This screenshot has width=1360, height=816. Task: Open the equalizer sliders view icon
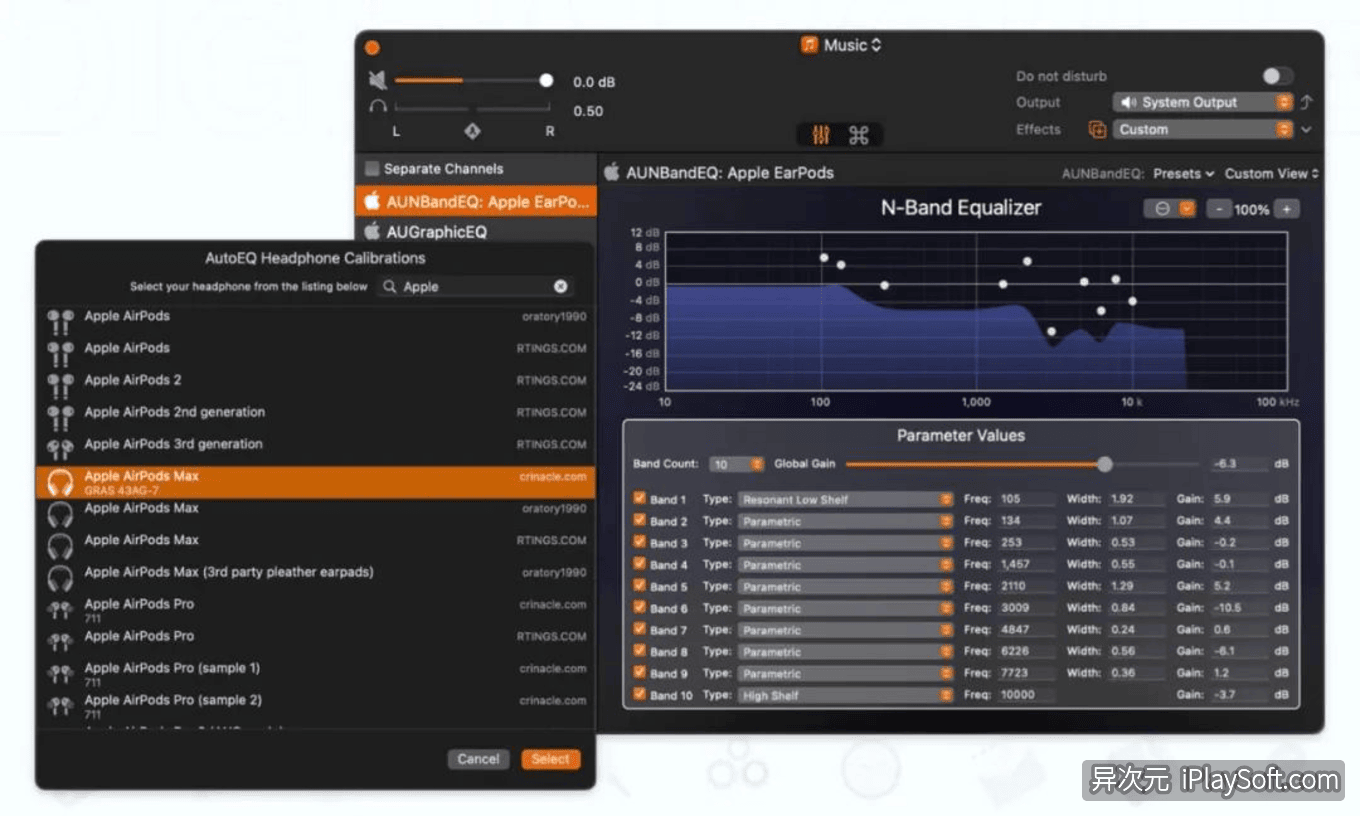[x=821, y=135]
